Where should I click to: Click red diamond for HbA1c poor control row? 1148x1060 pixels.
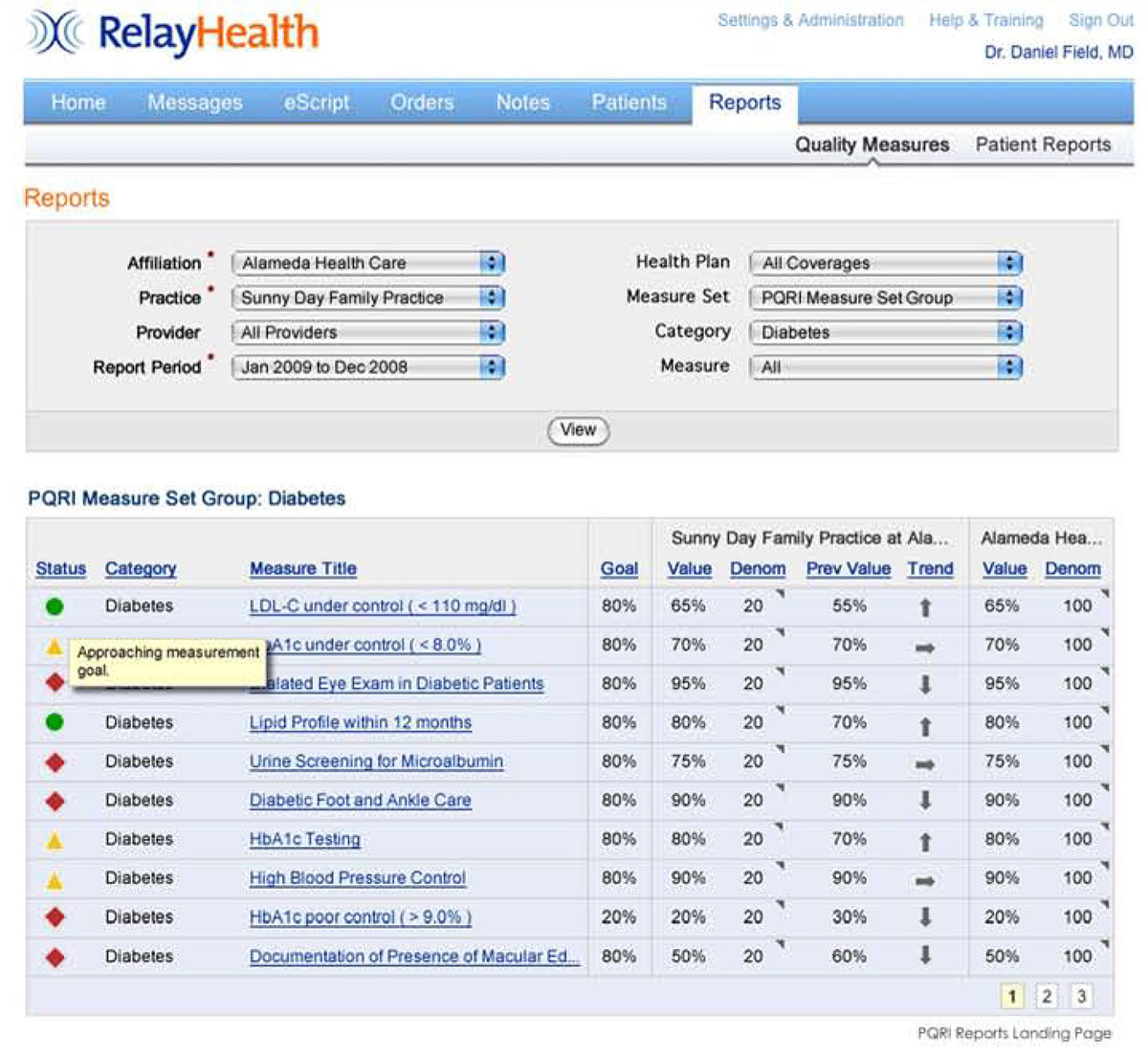coord(55,917)
